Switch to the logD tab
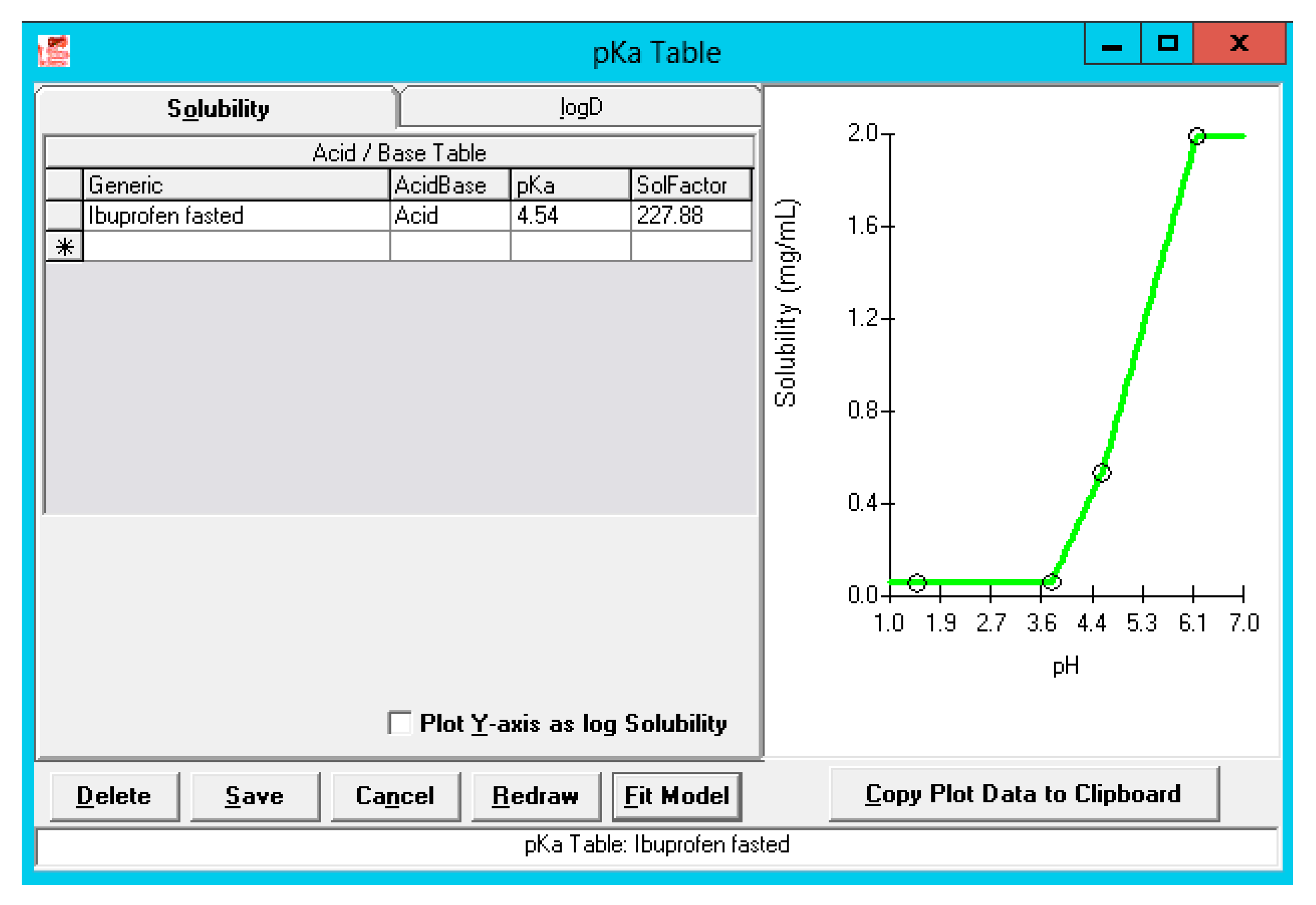The width and height of the screenshot is (1316, 905). pyautogui.click(x=581, y=107)
